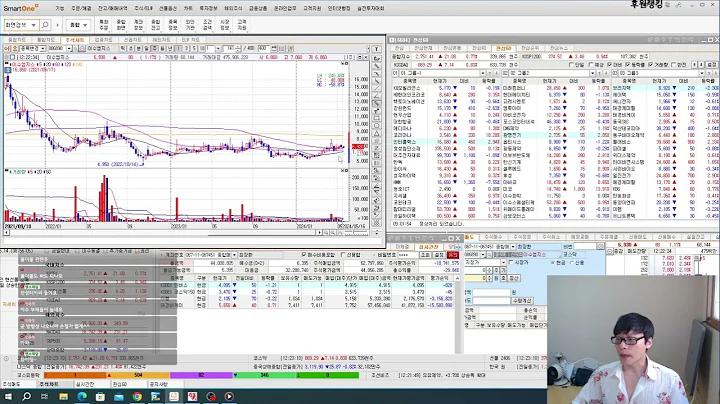The height and width of the screenshot is (404, 720).
Task: Set chart period to 분 (minute)
Action: (x=139, y=48)
